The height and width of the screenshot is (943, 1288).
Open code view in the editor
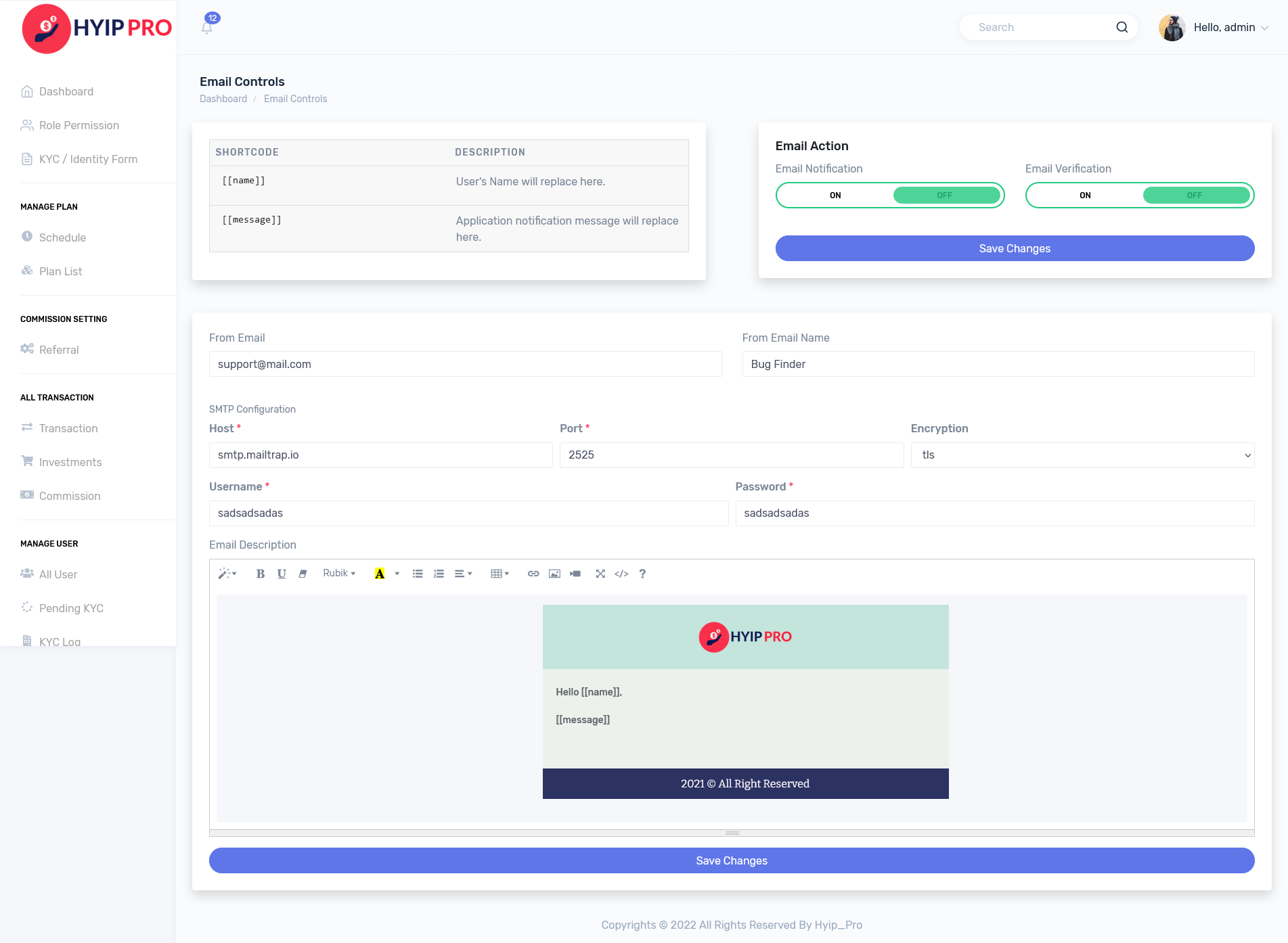[x=621, y=574]
